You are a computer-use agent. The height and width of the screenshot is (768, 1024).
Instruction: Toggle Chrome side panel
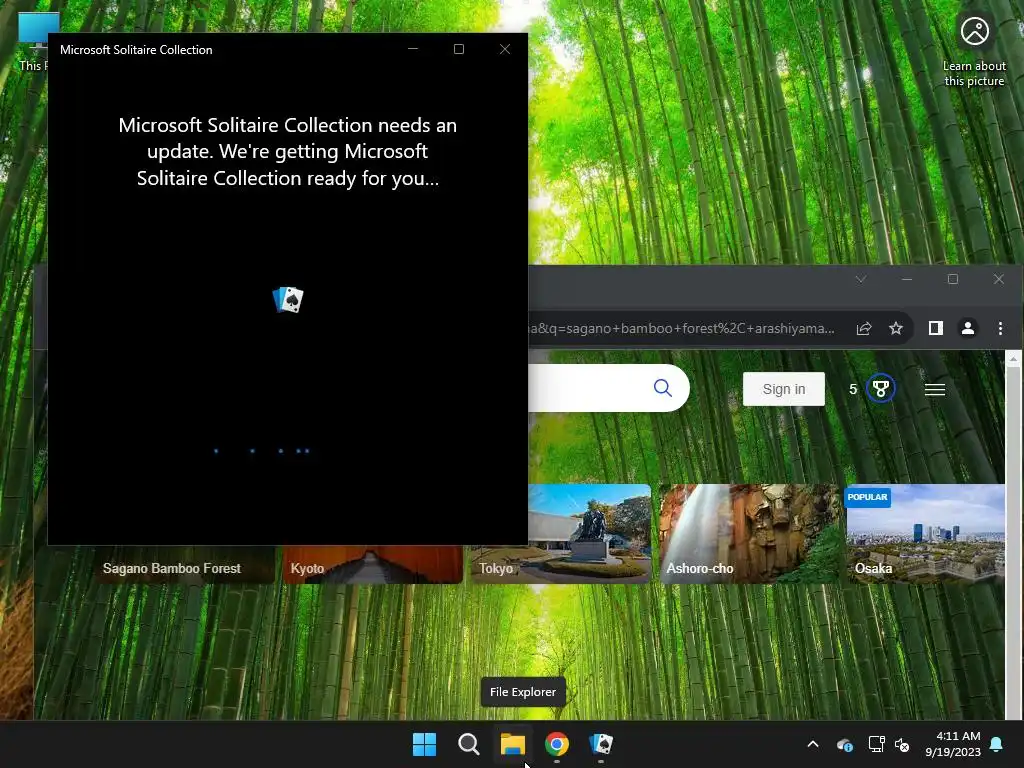coord(936,328)
